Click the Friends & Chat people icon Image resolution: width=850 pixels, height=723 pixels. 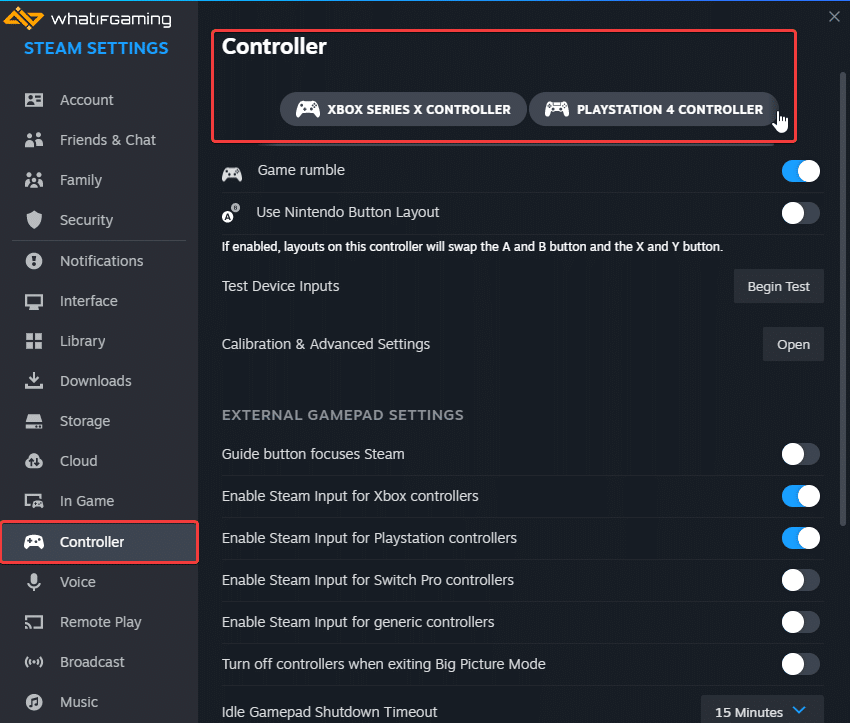(34, 140)
